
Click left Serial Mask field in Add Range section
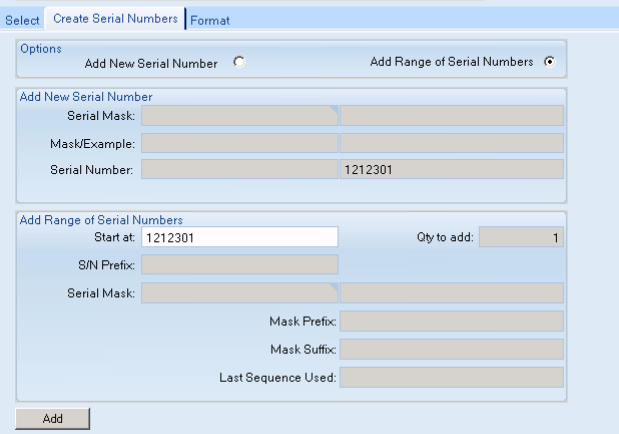coord(240,293)
